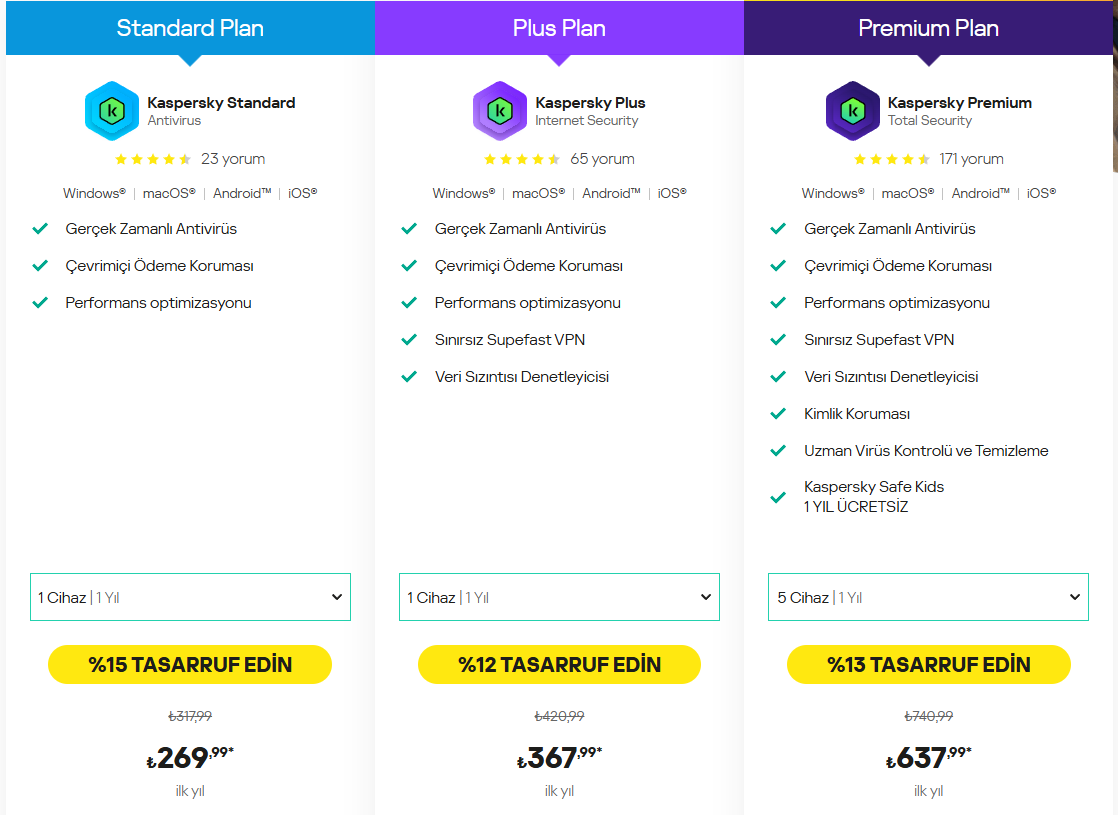
Task: Click the Kaspersky Plus product title
Action: coord(590,102)
